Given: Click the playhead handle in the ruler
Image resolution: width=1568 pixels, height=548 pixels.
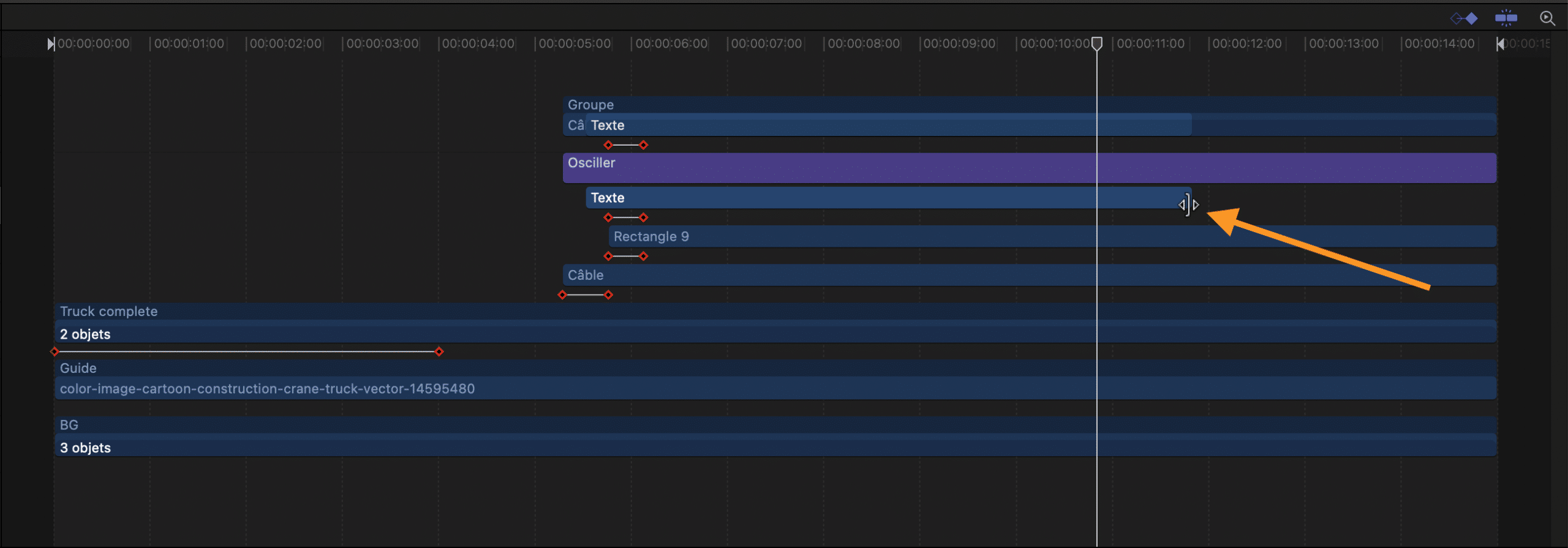Looking at the screenshot, I should [x=1097, y=44].
